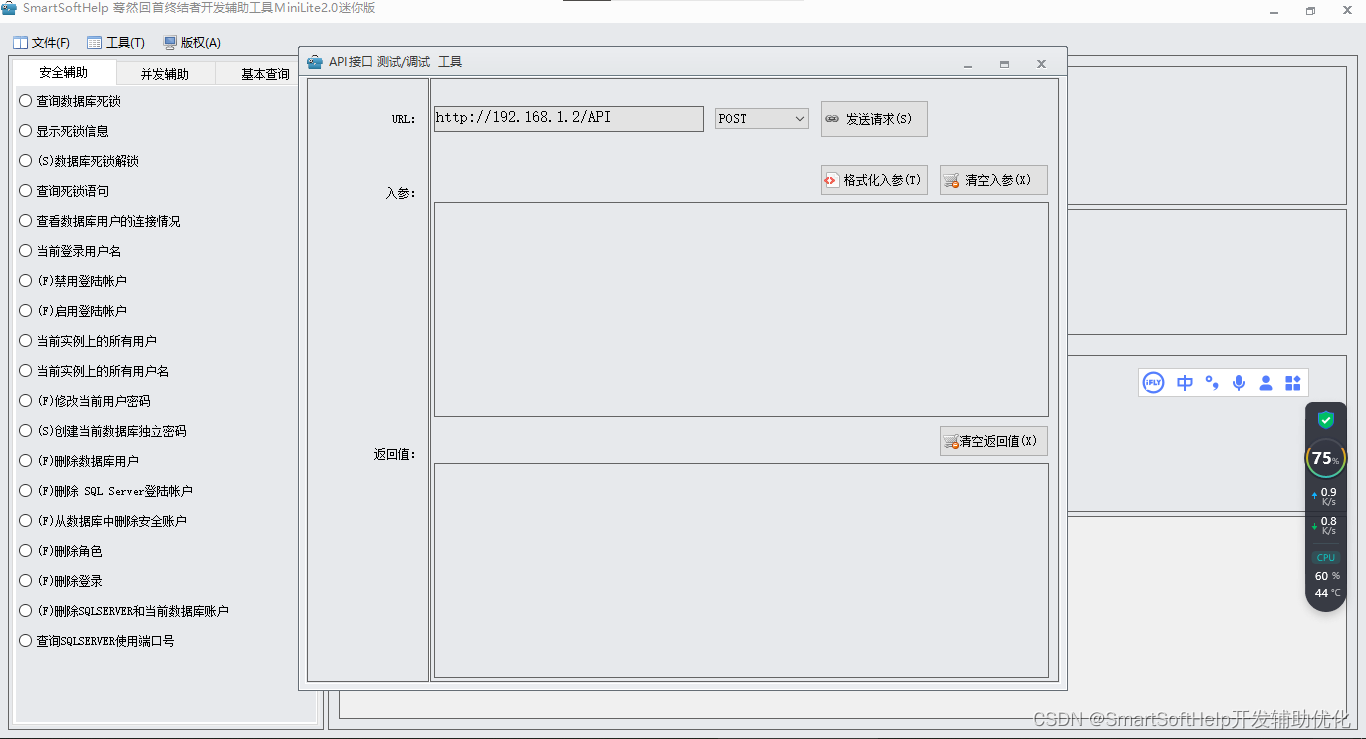Click the 发送请求(S) button
This screenshot has width=1366, height=739.
(x=874, y=118)
